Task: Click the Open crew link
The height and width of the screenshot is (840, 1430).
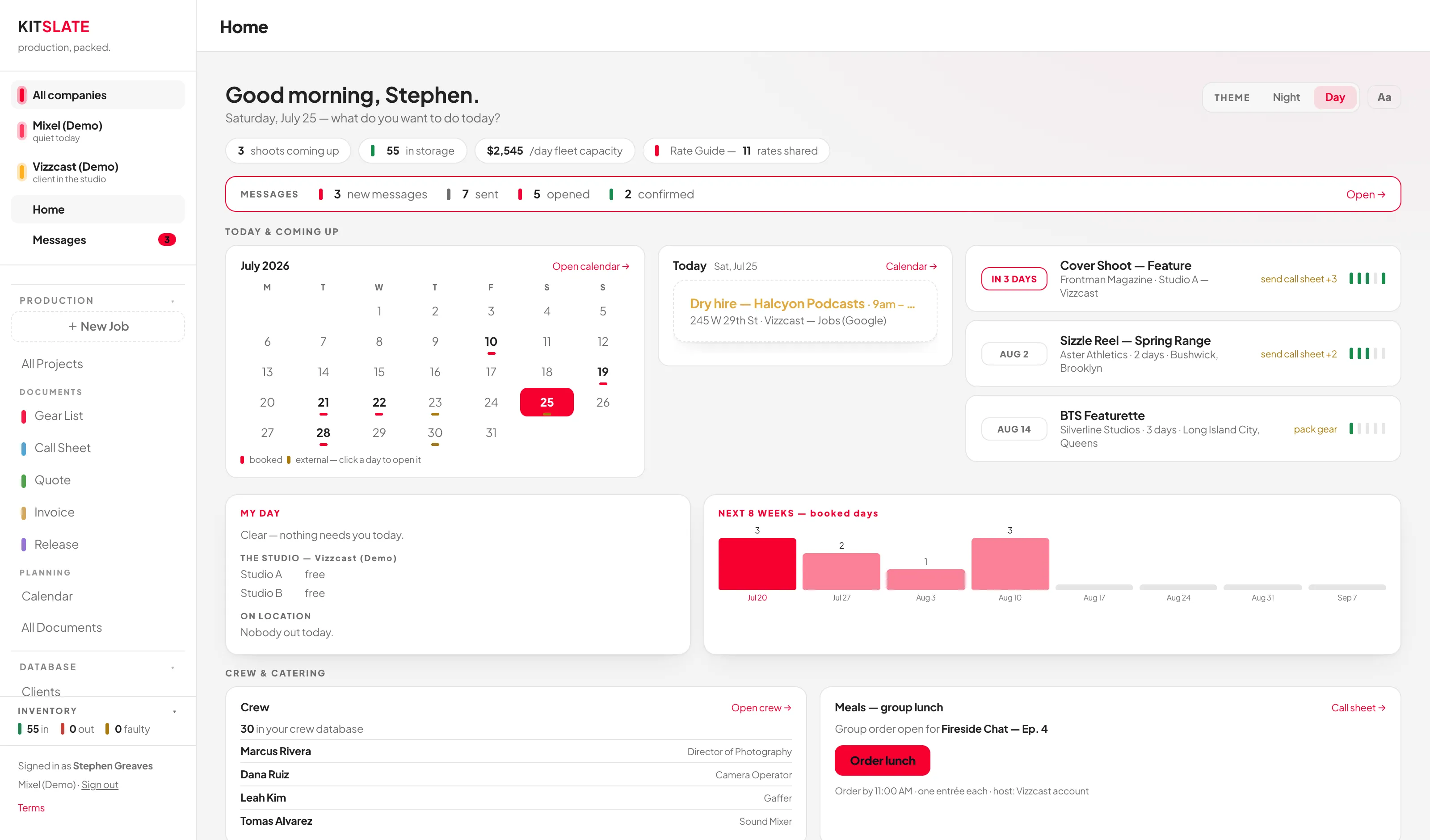Action: tap(761, 708)
